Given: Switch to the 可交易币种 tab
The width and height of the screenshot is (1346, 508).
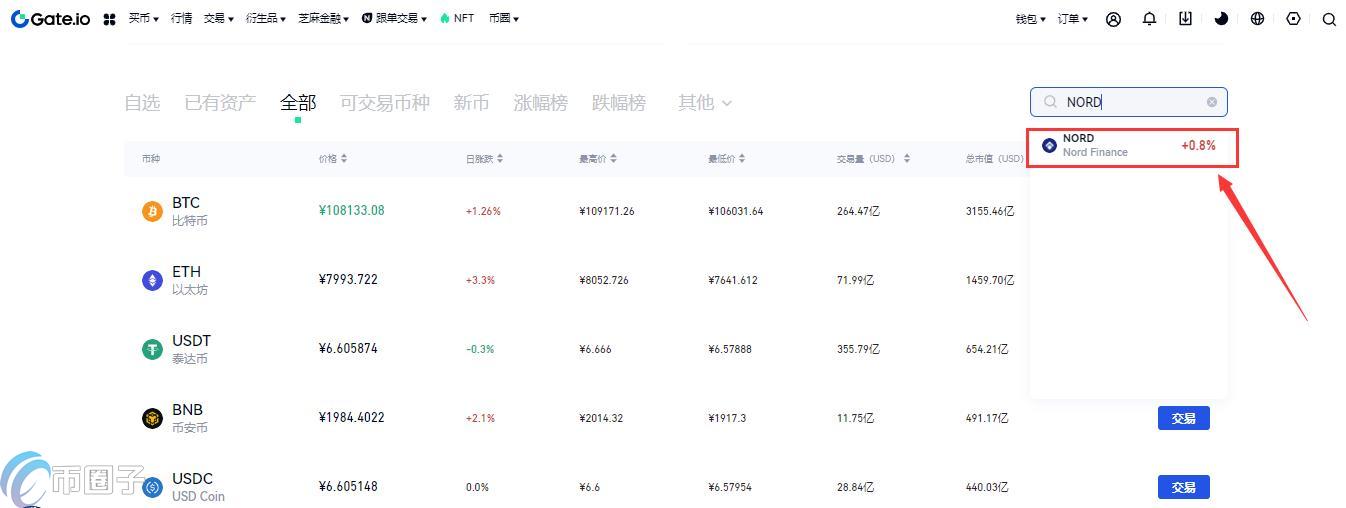Looking at the screenshot, I should 385,102.
